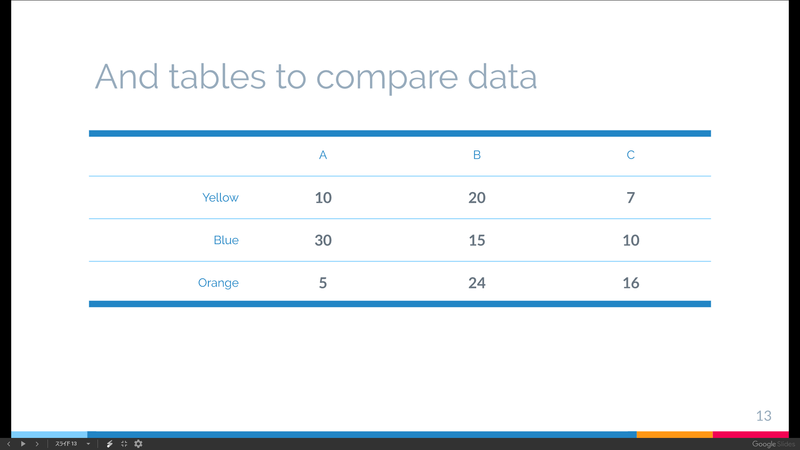Open presentation settings gear
Image resolution: width=800 pixels, height=450 pixels.
pyautogui.click(x=138, y=444)
